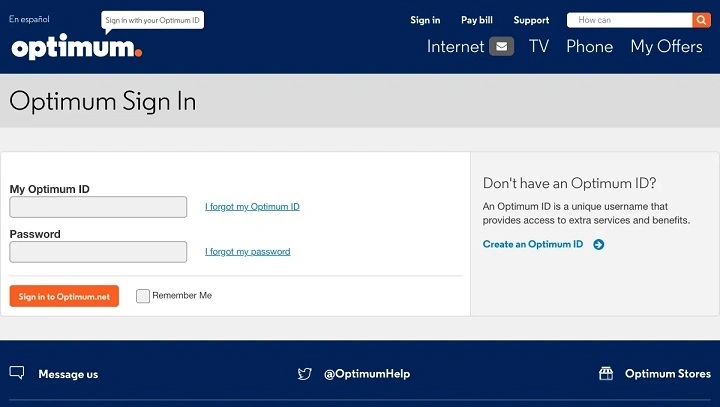Click the optimum logo

tap(77, 47)
